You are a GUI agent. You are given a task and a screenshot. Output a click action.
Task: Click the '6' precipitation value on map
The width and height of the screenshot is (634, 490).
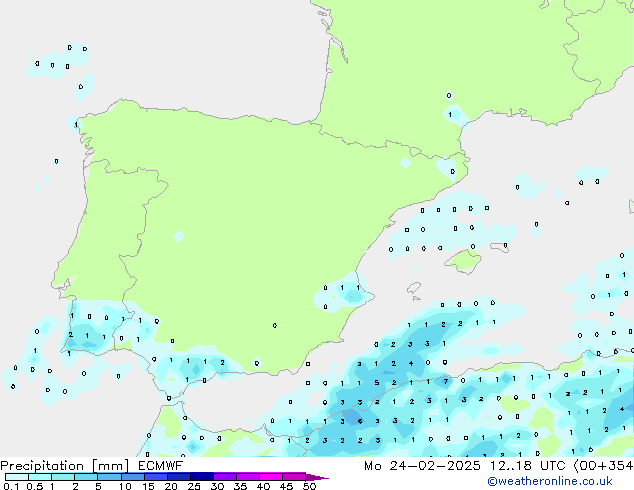point(360,421)
